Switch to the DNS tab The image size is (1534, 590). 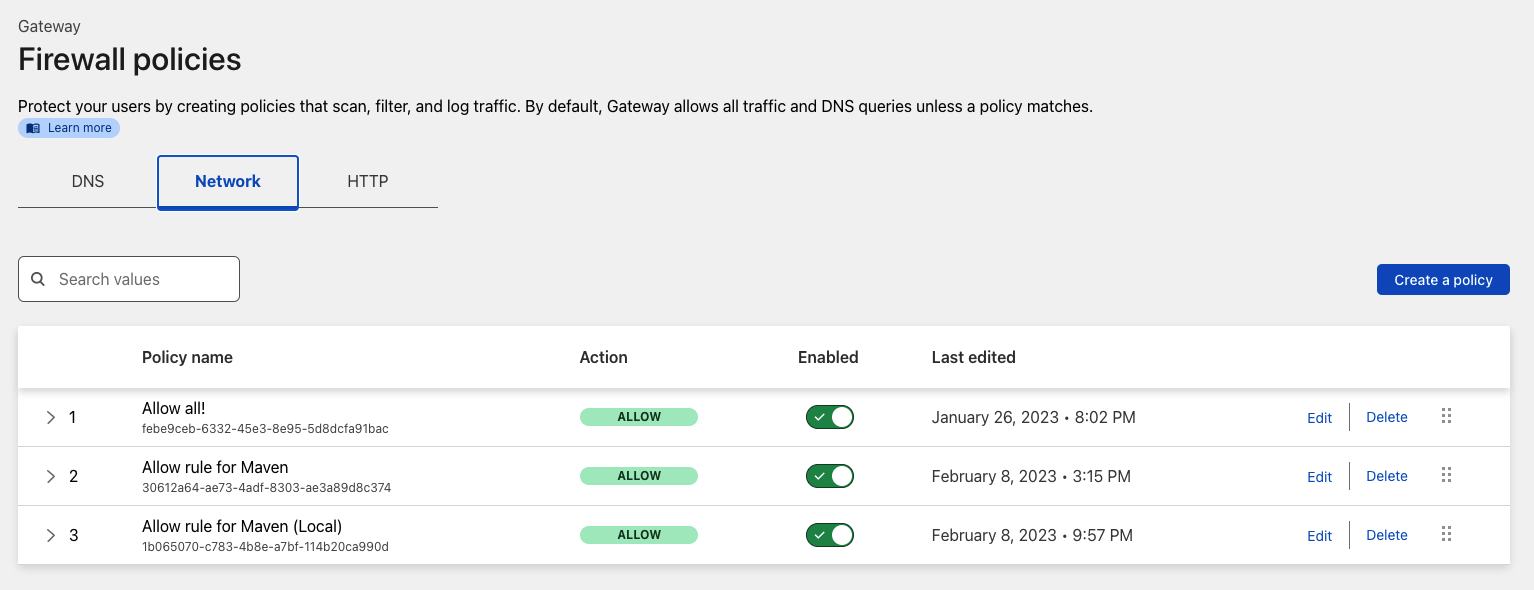[x=88, y=181]
